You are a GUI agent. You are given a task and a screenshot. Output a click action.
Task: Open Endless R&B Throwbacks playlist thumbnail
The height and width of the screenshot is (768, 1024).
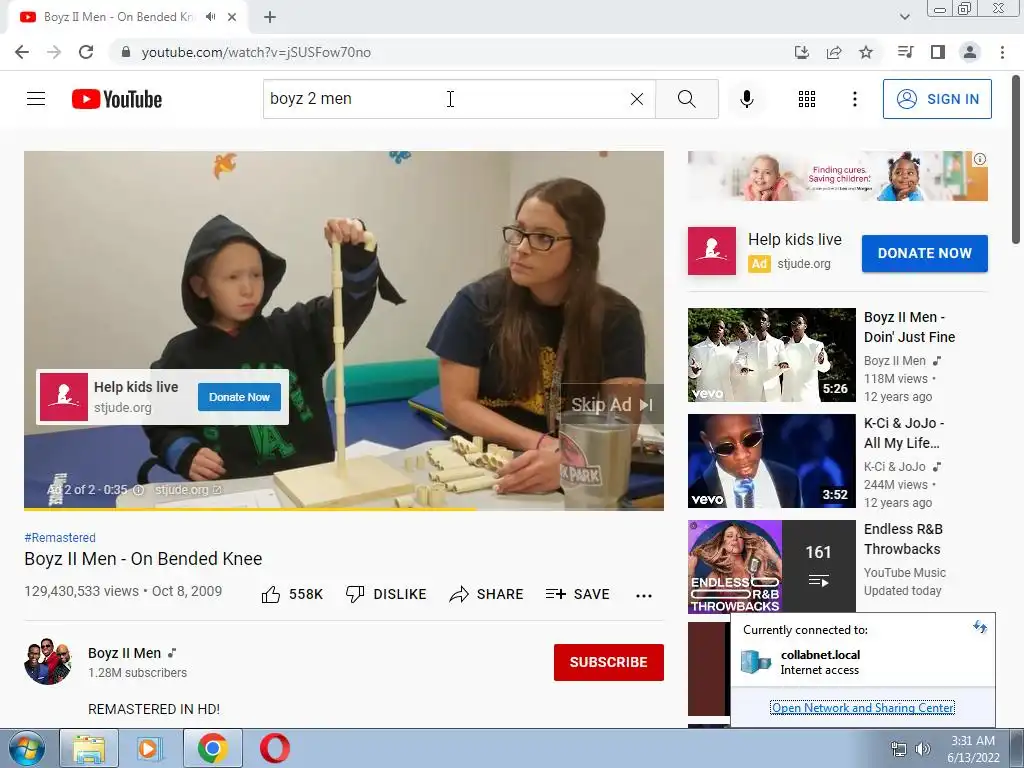click(771, 567)
